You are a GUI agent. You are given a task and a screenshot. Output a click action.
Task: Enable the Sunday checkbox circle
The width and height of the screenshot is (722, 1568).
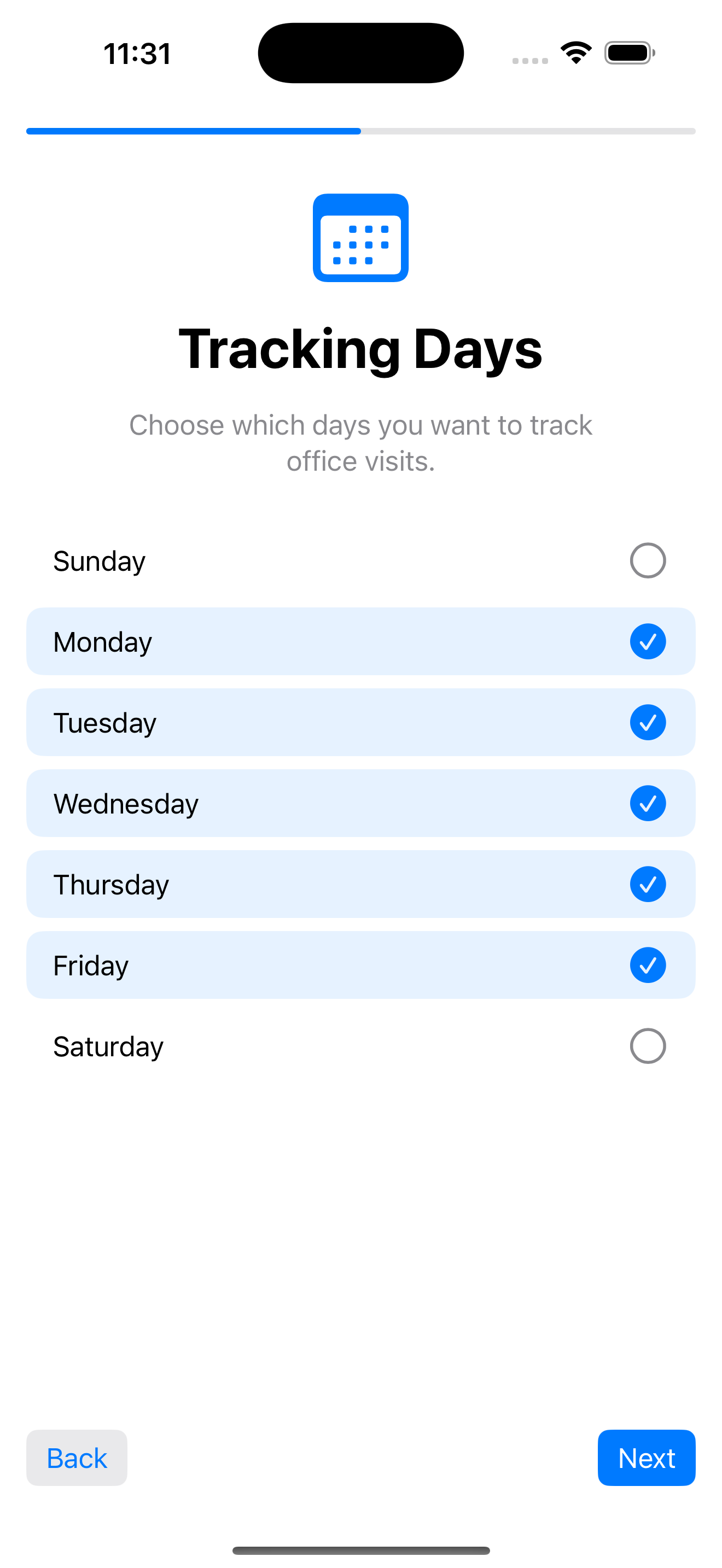point(647,560)
